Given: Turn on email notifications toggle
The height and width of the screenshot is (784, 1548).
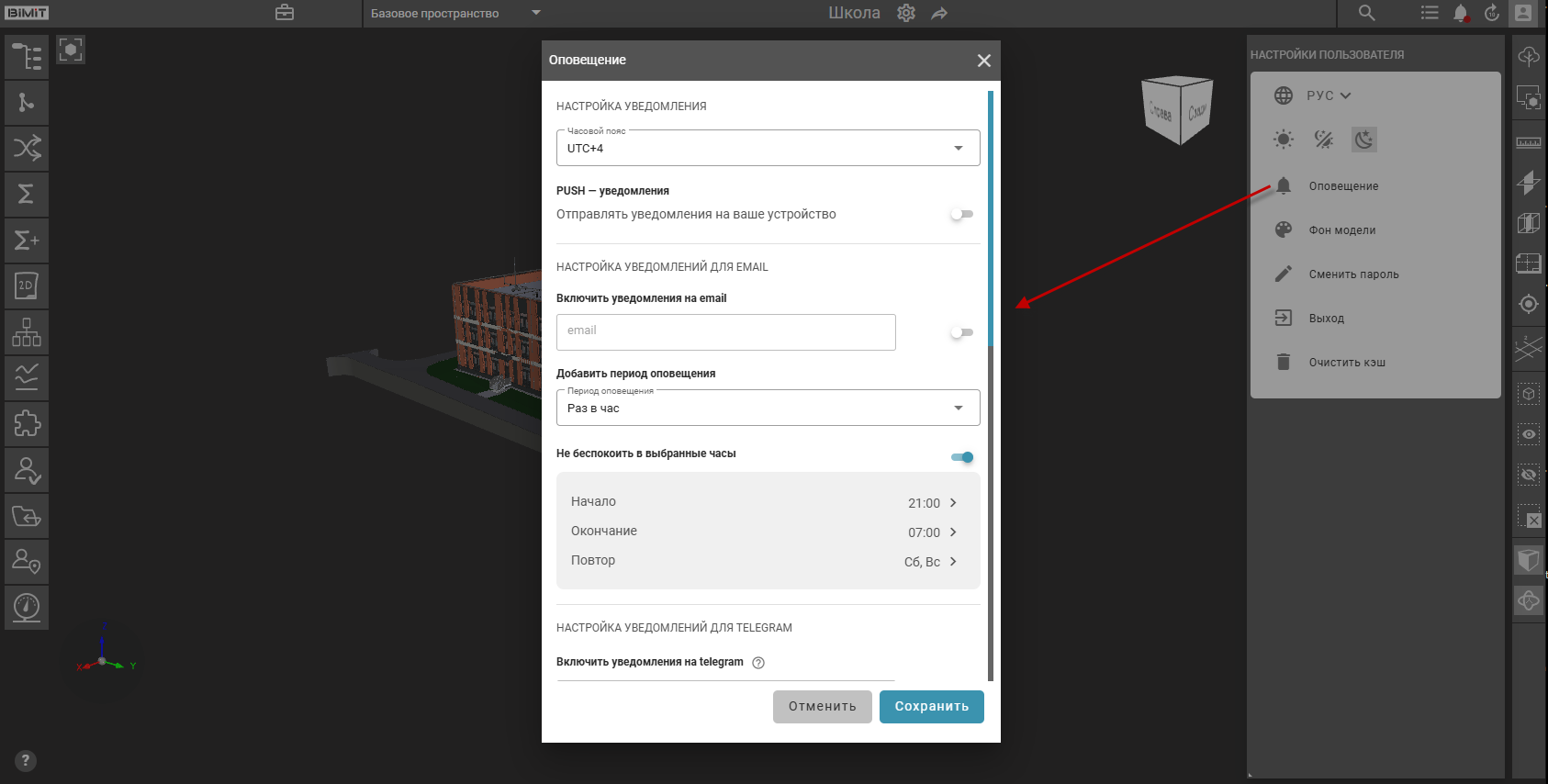Looking at the screenshot, I should pos(961,332).
